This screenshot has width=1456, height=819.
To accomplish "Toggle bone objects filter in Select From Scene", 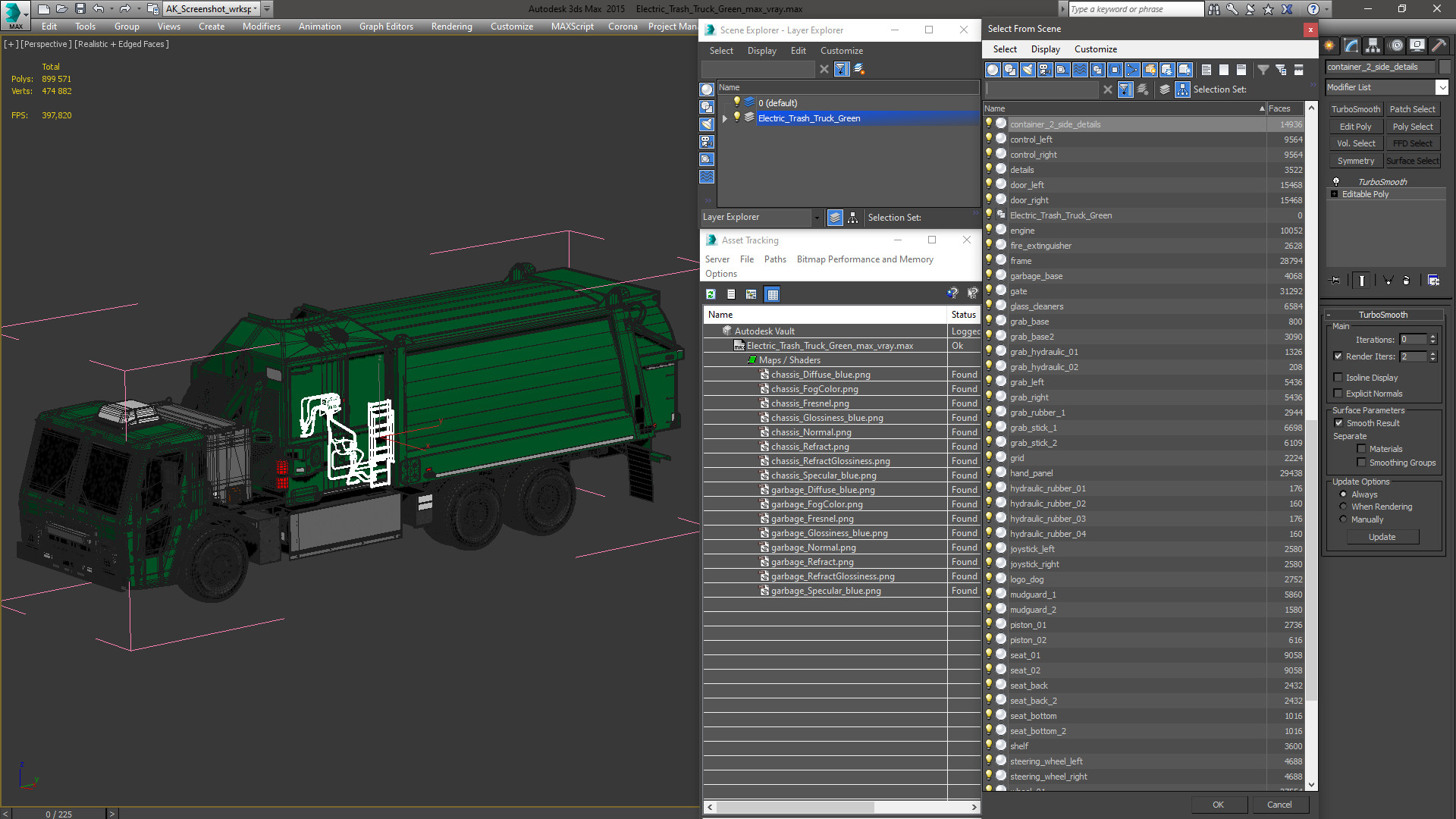I will pyautogui.click(x=1132, y=70).
